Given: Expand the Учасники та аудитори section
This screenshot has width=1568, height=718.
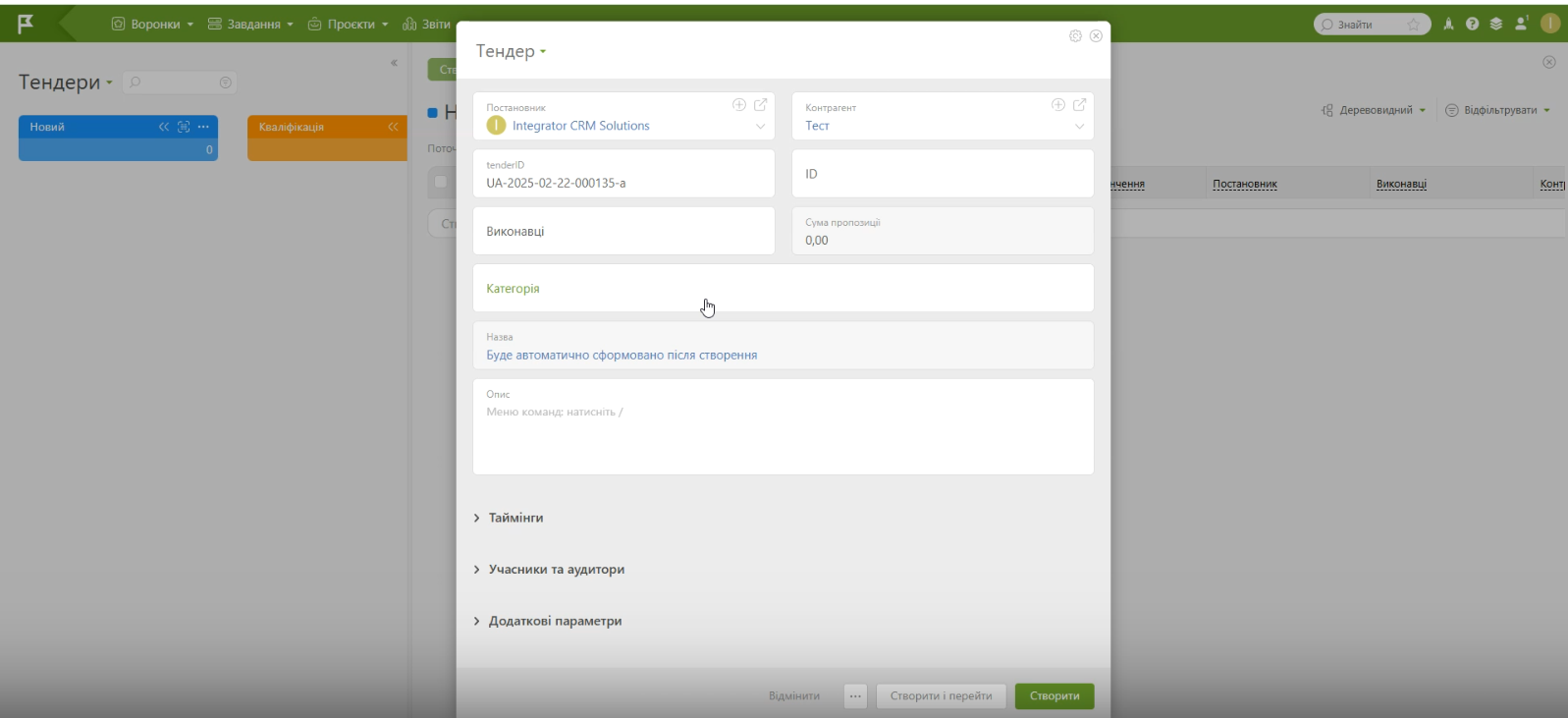Looking at the screenshot, I should [x=556, y=570].
